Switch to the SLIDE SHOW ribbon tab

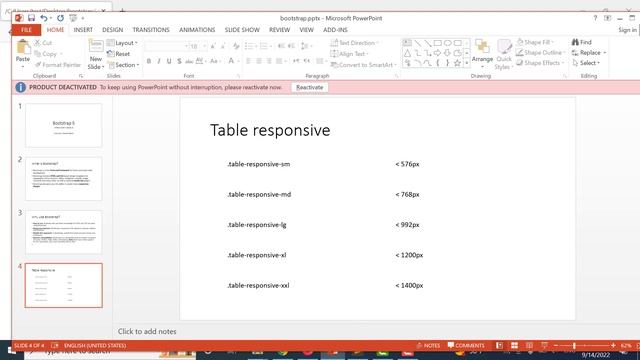[242, 30]
